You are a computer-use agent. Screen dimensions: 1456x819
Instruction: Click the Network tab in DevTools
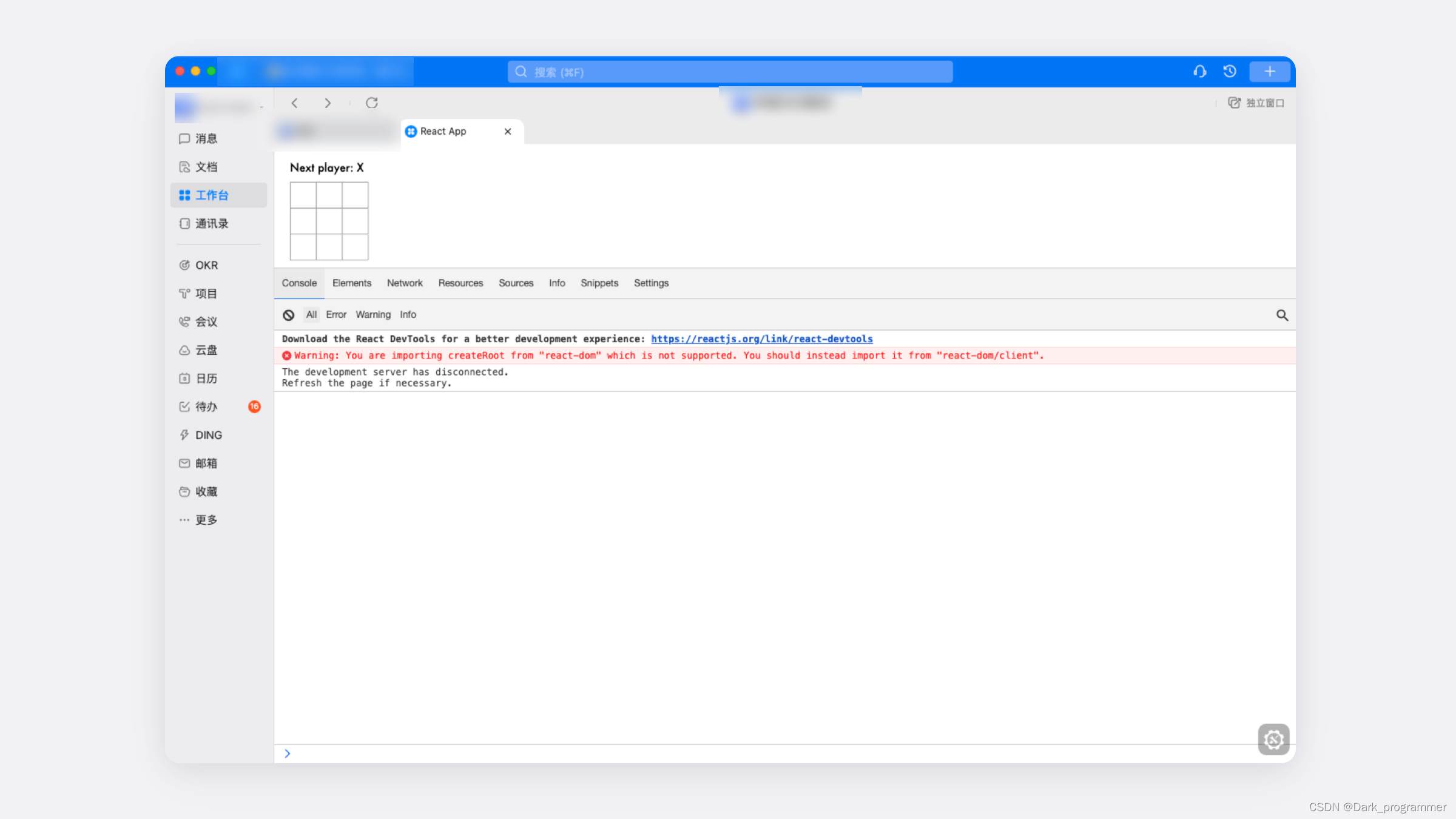404,283
